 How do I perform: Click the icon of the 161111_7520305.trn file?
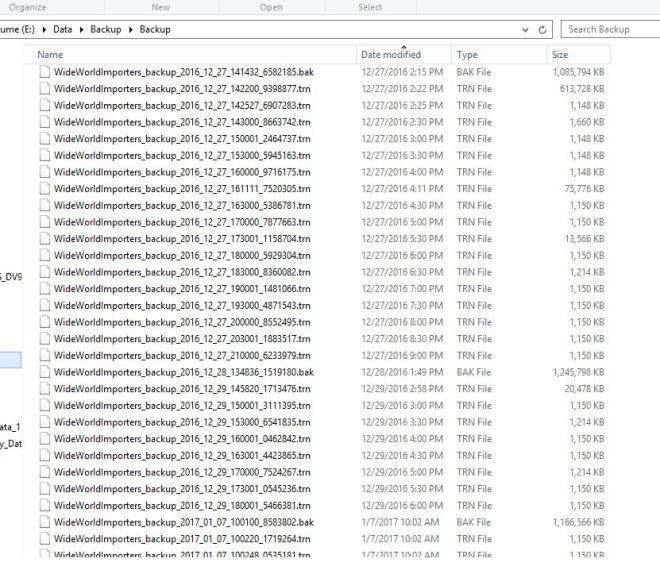click(x=43, y=189)
